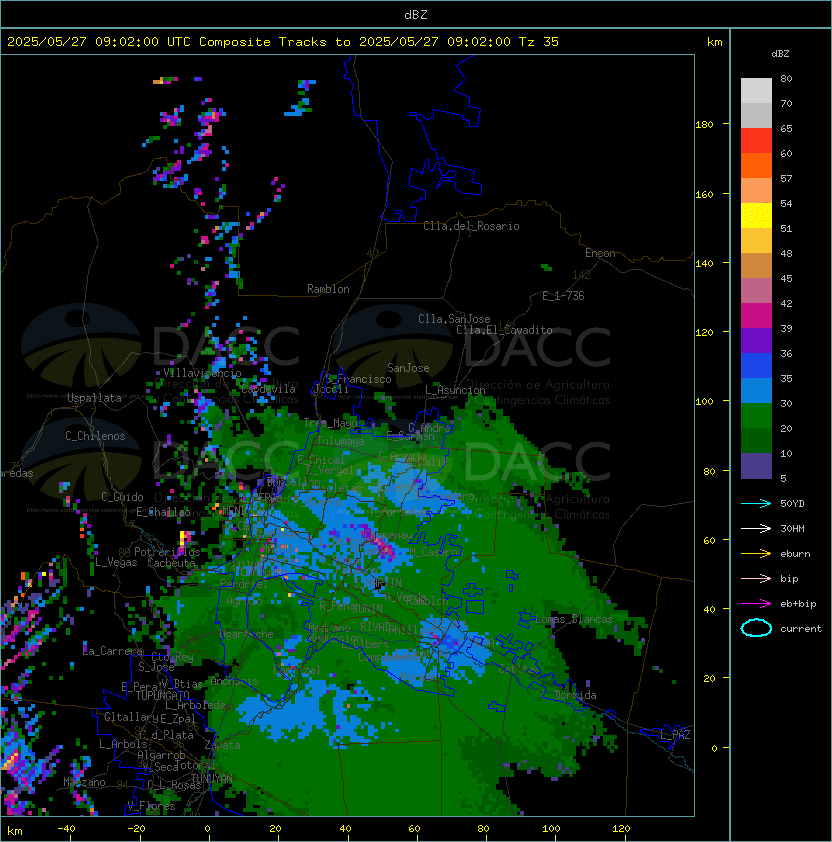Click the 'Capdevila' map label

click(268, 389)
